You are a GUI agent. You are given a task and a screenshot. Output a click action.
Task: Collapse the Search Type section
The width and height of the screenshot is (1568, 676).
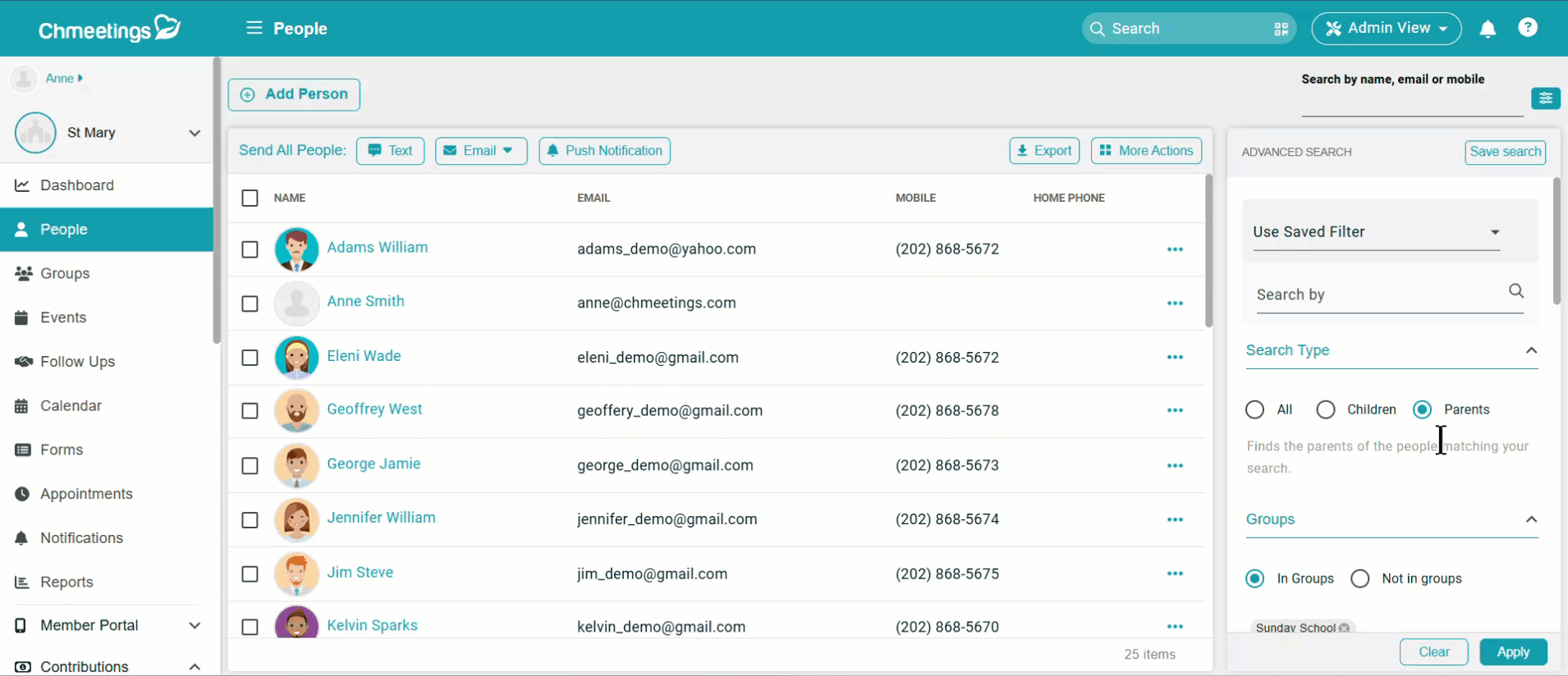[x=1531, y=350]
